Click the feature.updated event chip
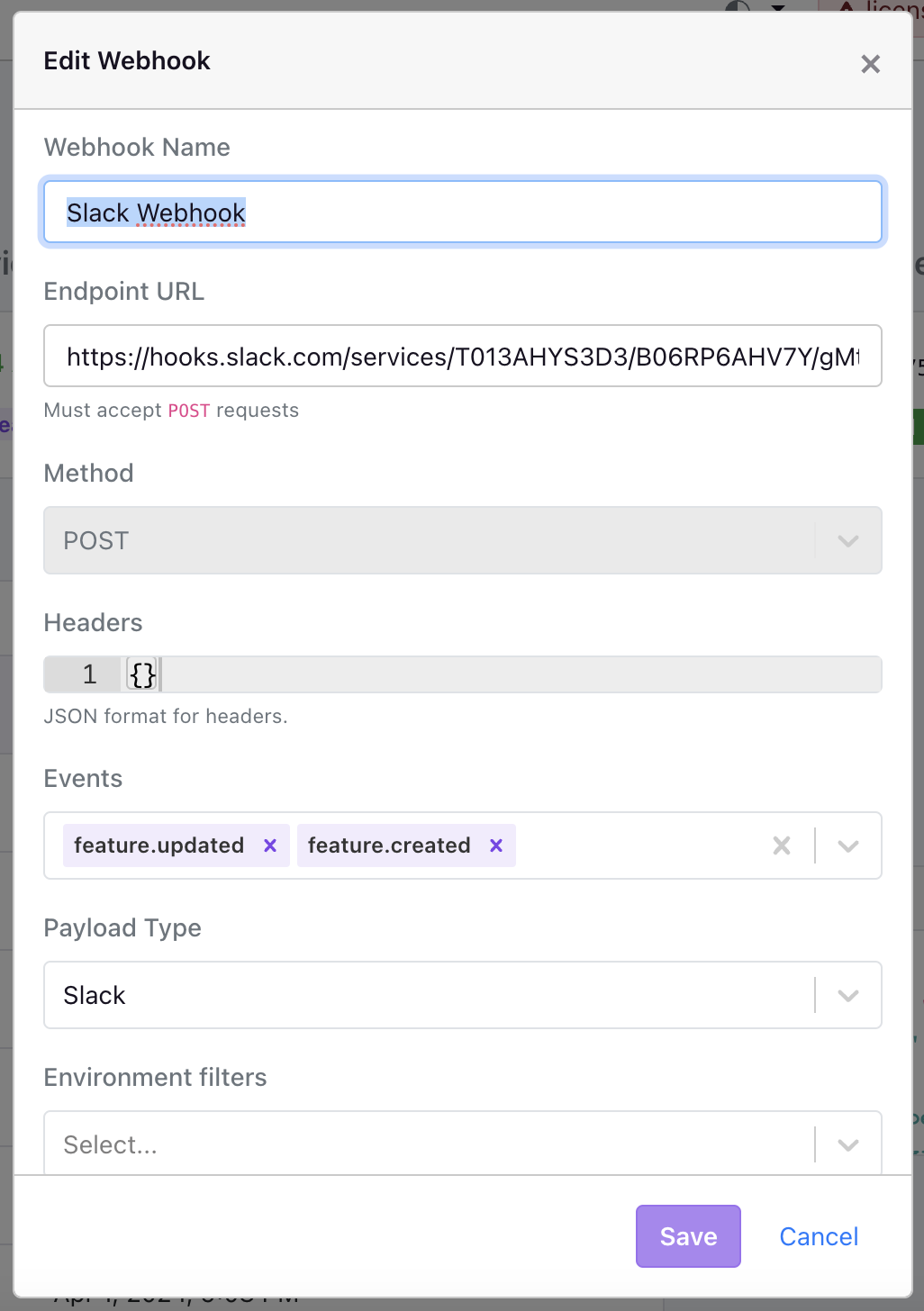 point(159,845)
